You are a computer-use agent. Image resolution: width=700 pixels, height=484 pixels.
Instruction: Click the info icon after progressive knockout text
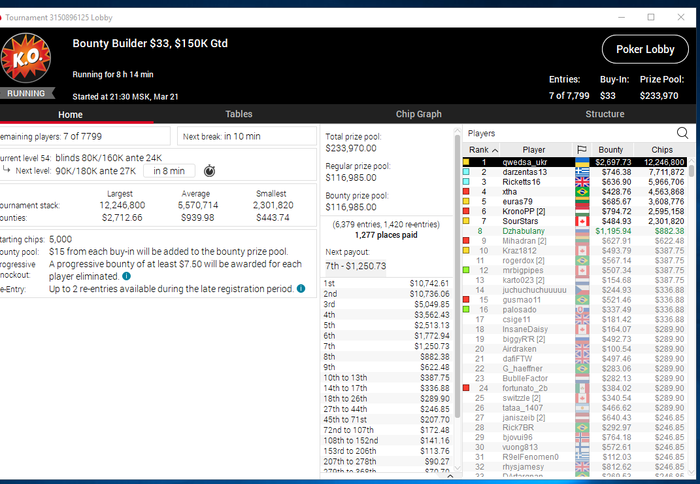pyautogui.click(x=127, y=276)
